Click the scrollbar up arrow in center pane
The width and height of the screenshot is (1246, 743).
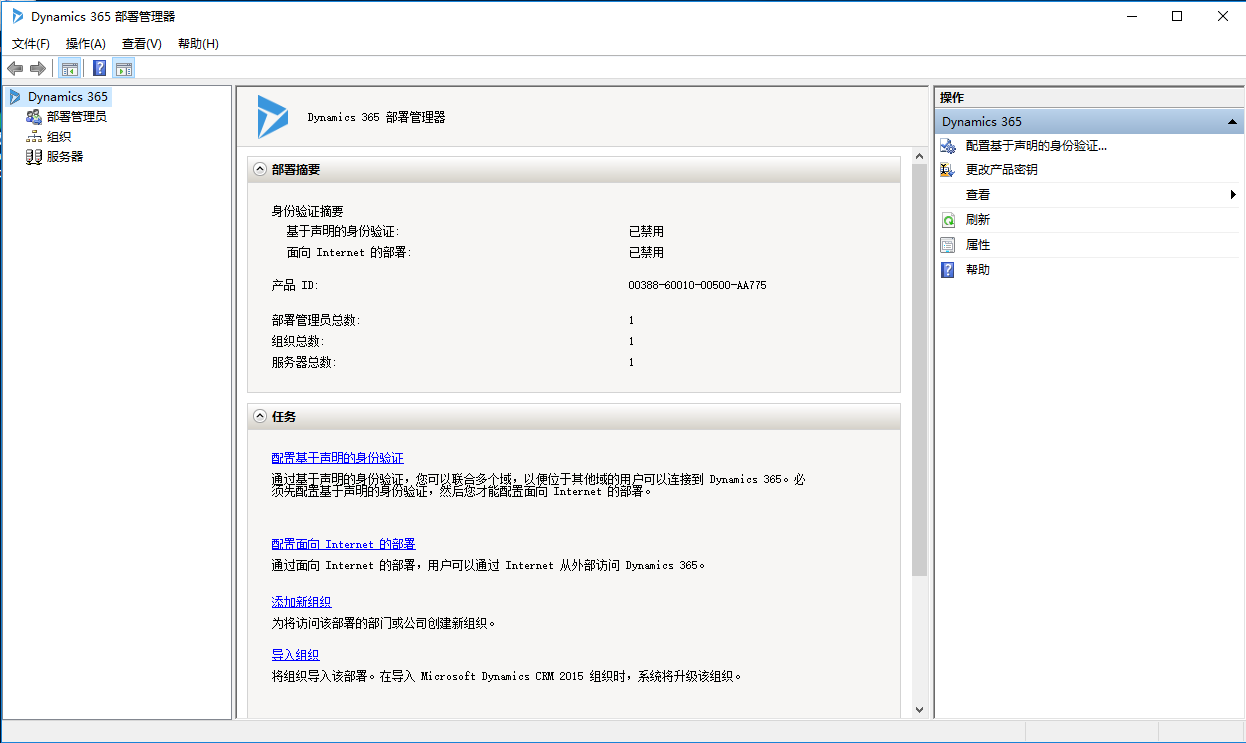point(920,156)
